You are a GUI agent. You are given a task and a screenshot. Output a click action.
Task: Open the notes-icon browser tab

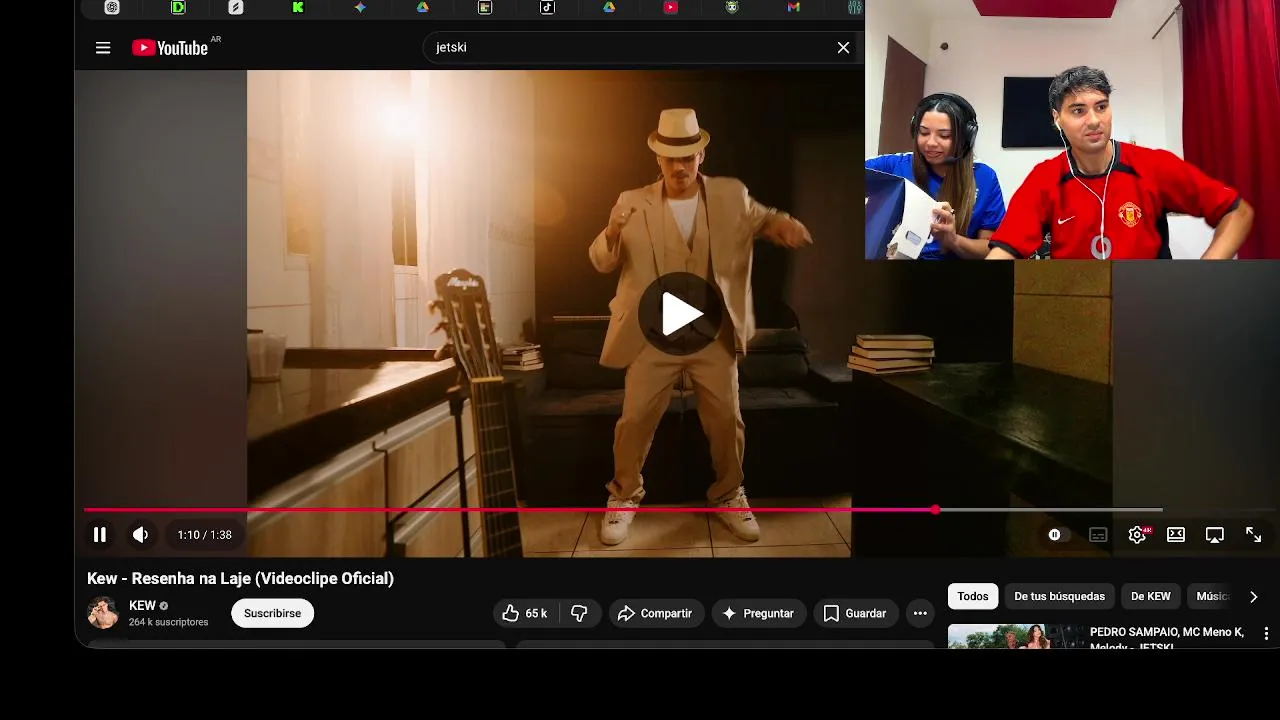click(x=485, y=7)
